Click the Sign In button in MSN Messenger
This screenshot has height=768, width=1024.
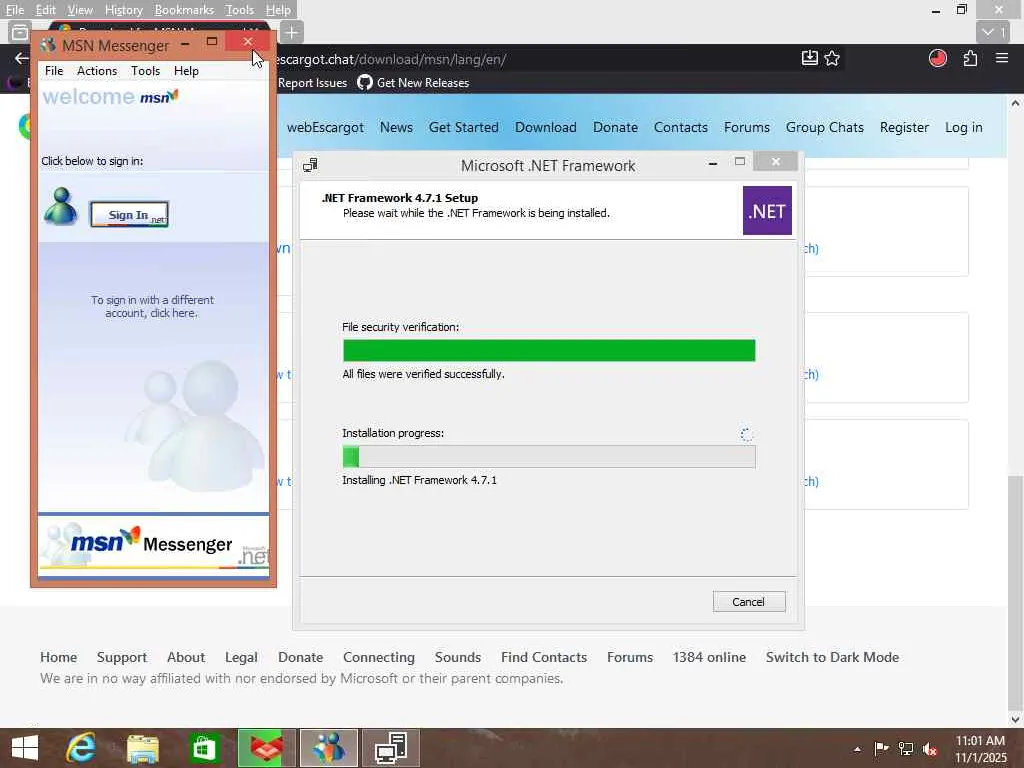coord(129,214)
